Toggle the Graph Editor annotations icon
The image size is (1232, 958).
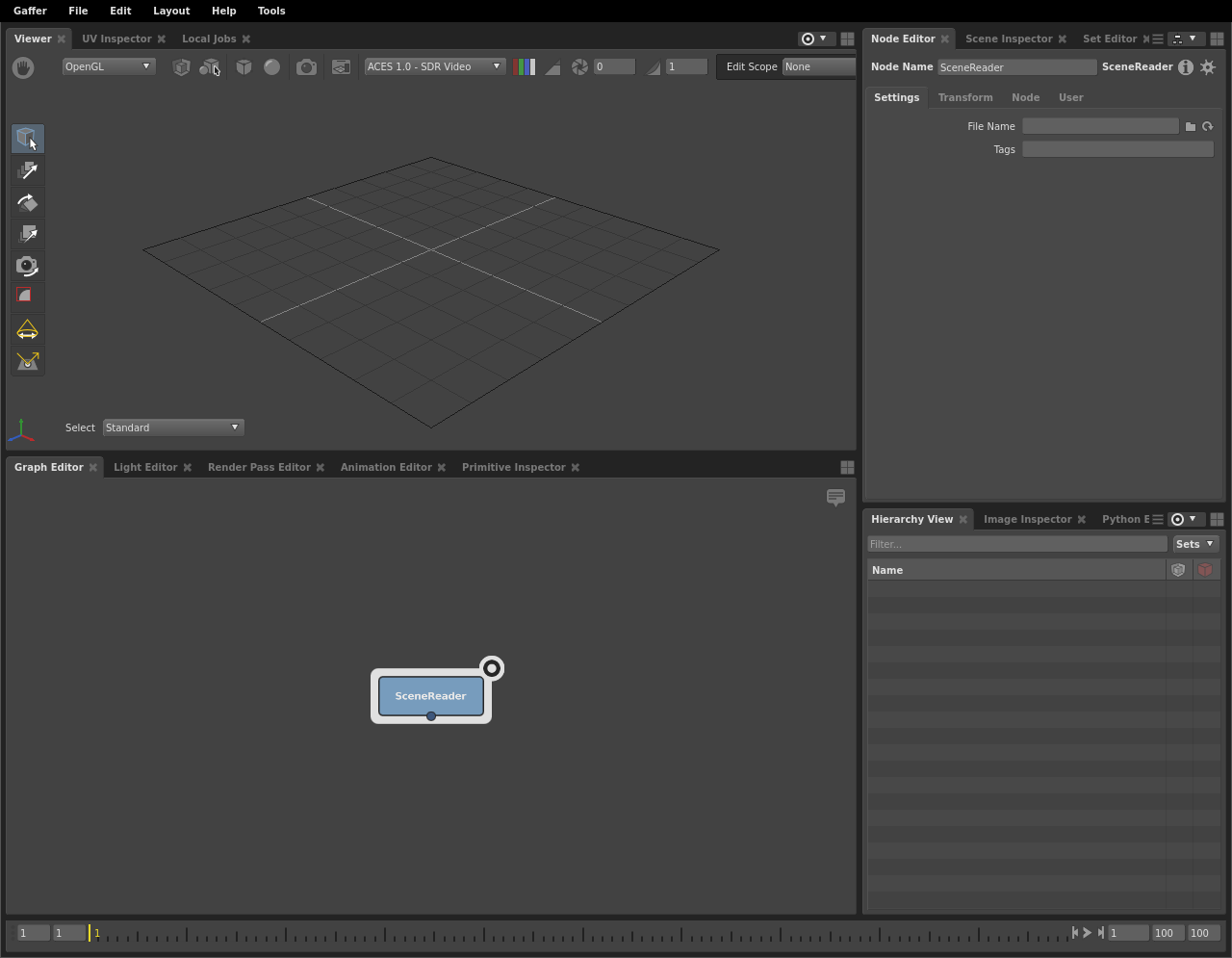[x=835, y=498]
